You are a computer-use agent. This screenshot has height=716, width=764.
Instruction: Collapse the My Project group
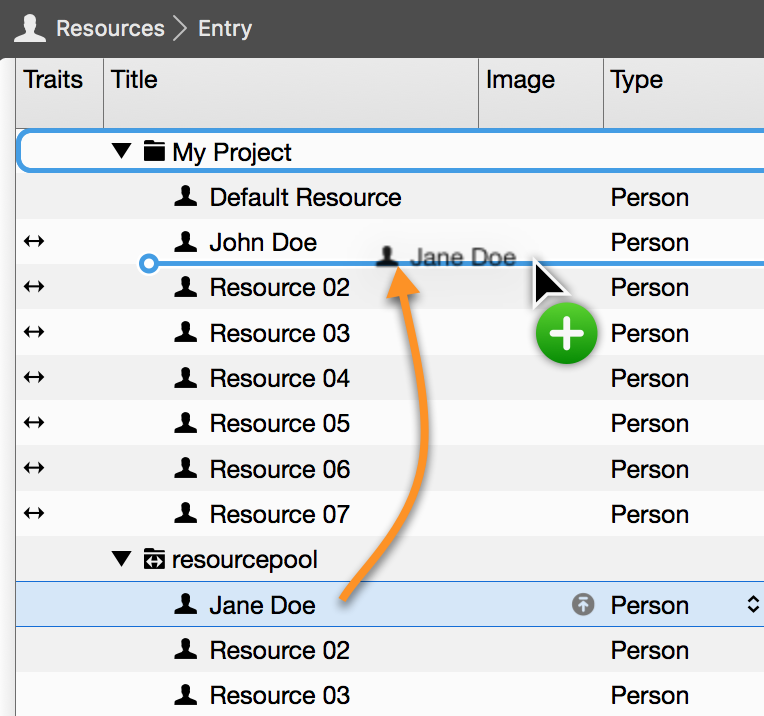[x=122, y=152]
